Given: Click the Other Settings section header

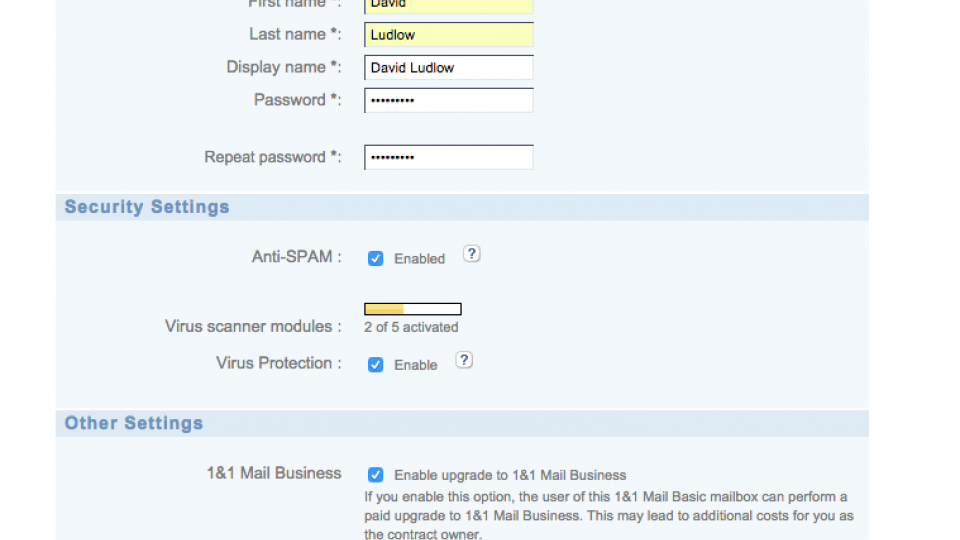Looking at the screenshot, I should point(462,423).
